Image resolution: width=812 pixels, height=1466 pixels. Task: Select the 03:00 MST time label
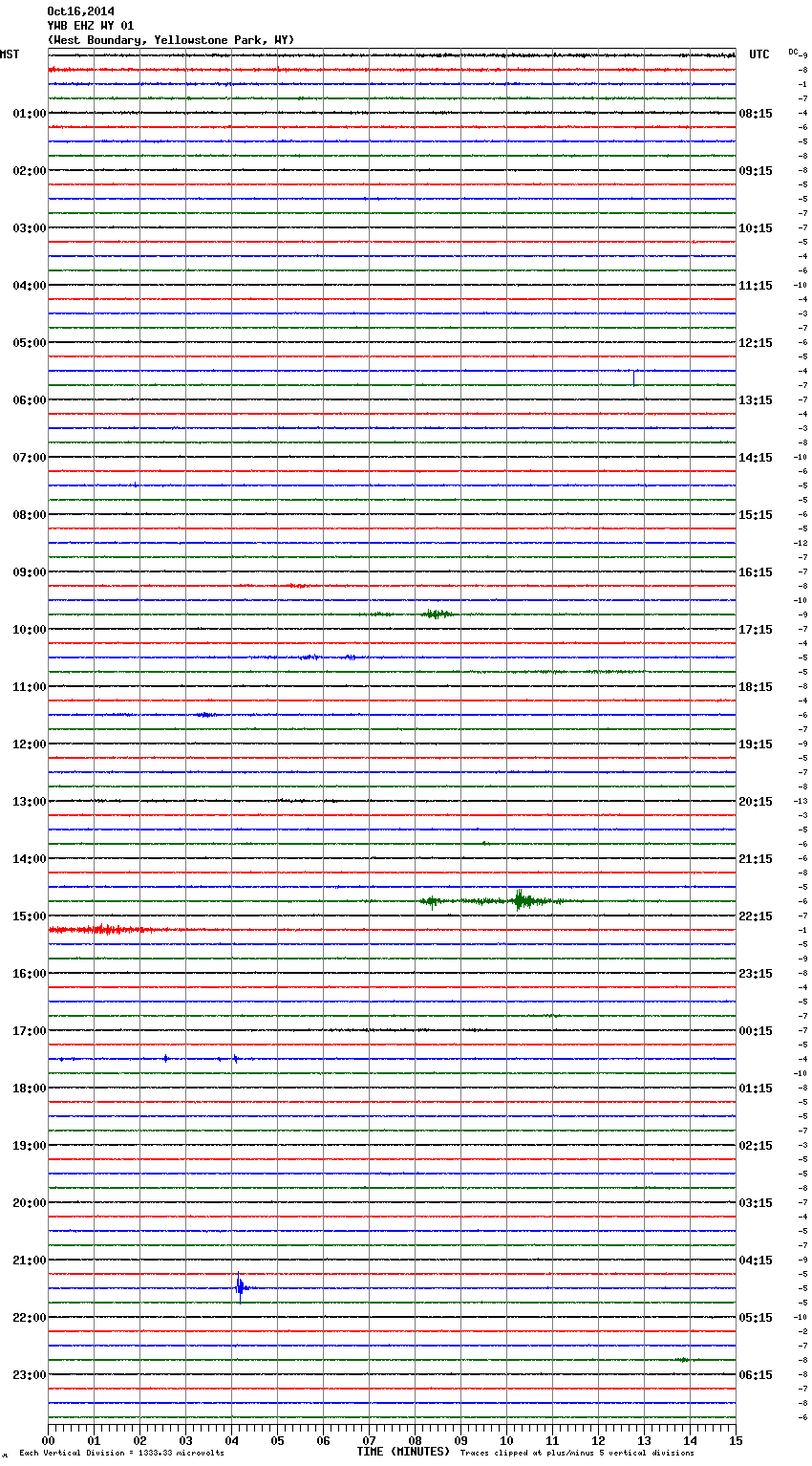(x=30, y=228)
